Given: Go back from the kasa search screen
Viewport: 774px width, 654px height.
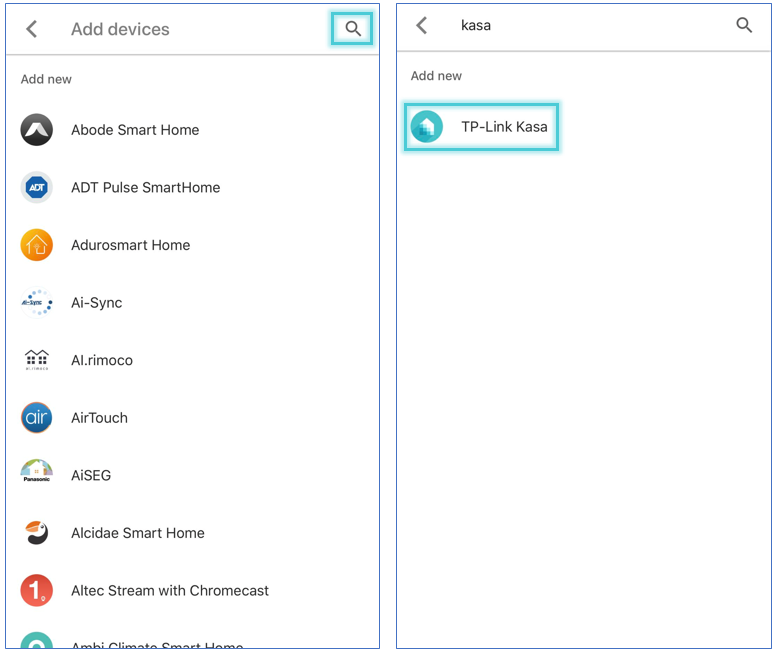Looking at the screenshot, I should (x=422, y=25).
